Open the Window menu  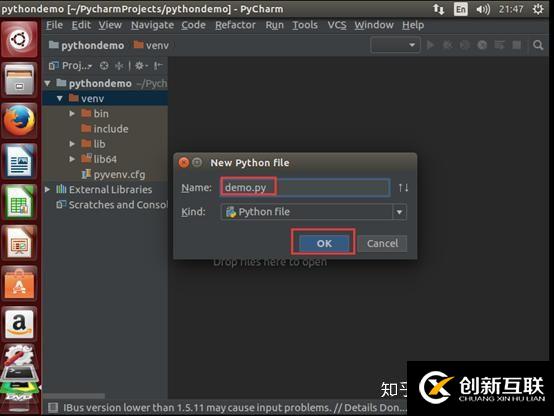374,25
